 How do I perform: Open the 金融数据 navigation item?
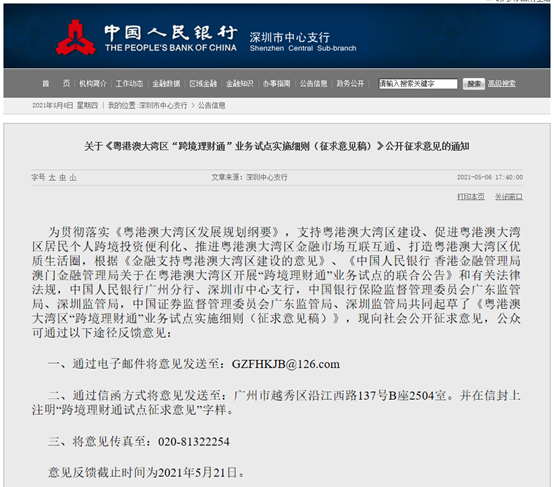pyautogui.click(x=166, y=84)
